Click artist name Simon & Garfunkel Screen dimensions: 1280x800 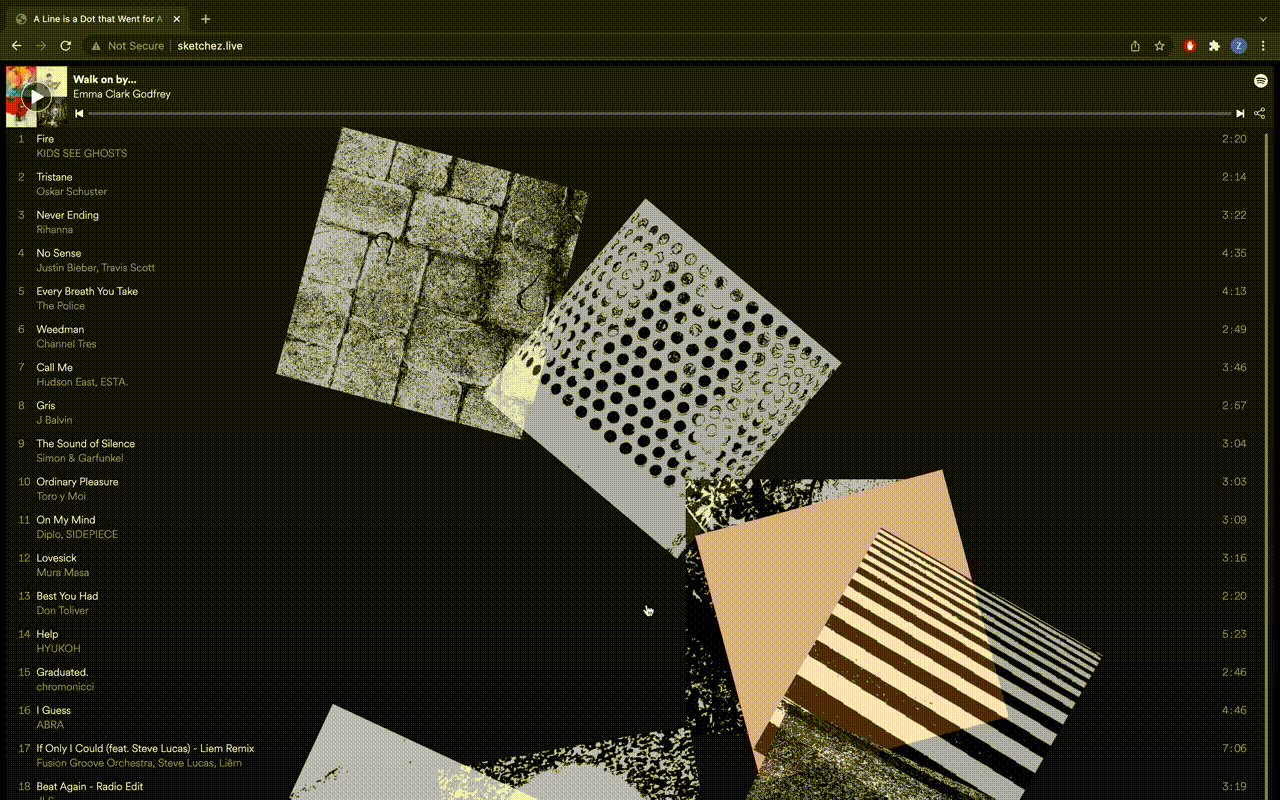(80, 458)
